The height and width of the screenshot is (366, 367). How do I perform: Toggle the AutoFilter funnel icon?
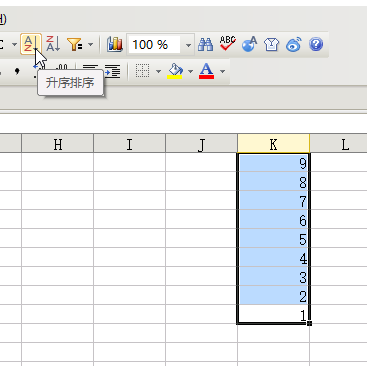coord(75,44)
